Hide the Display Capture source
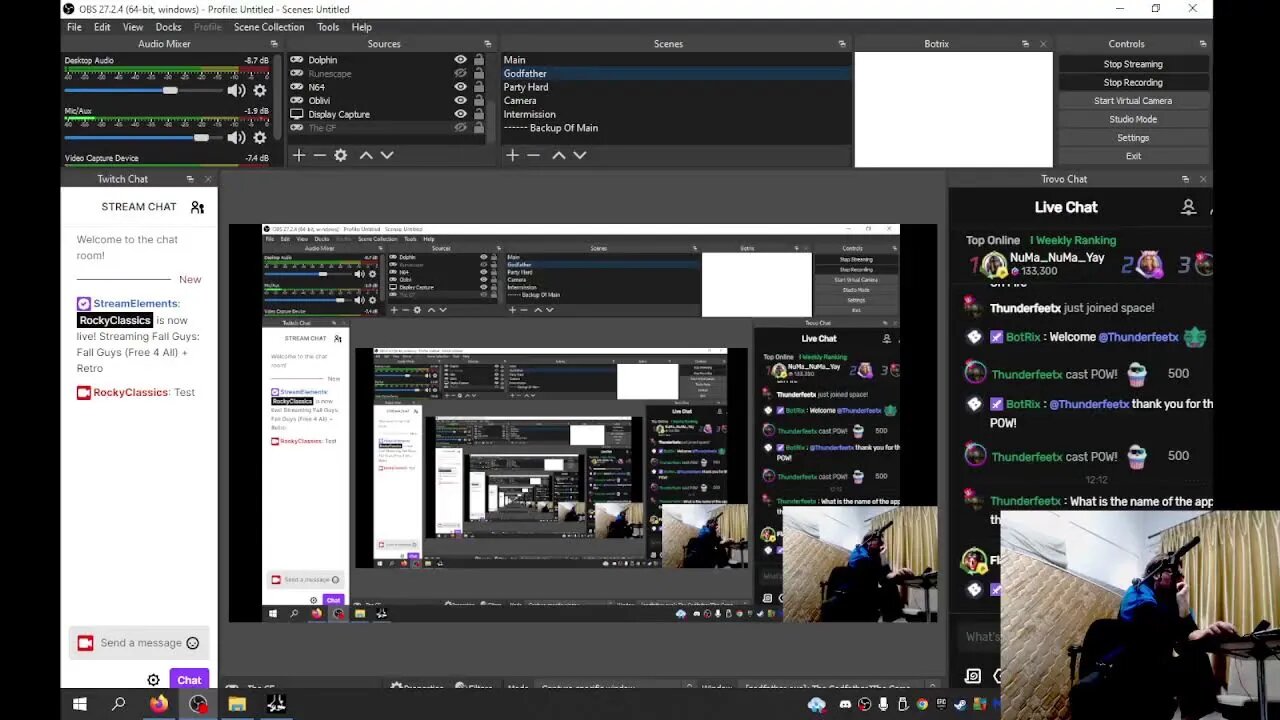The width and height of the screenshot is (1280, 720). coord(460,114)
